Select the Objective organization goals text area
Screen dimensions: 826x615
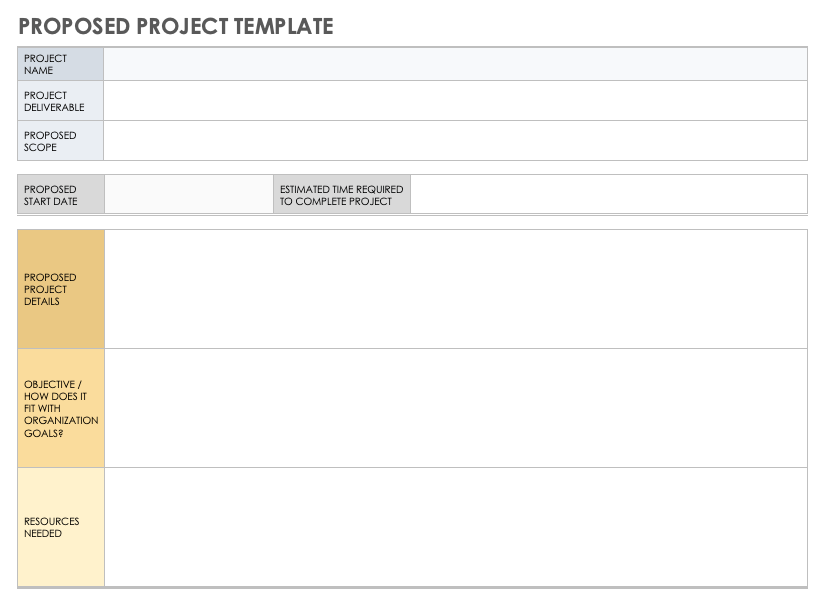[x=456, y=408]
